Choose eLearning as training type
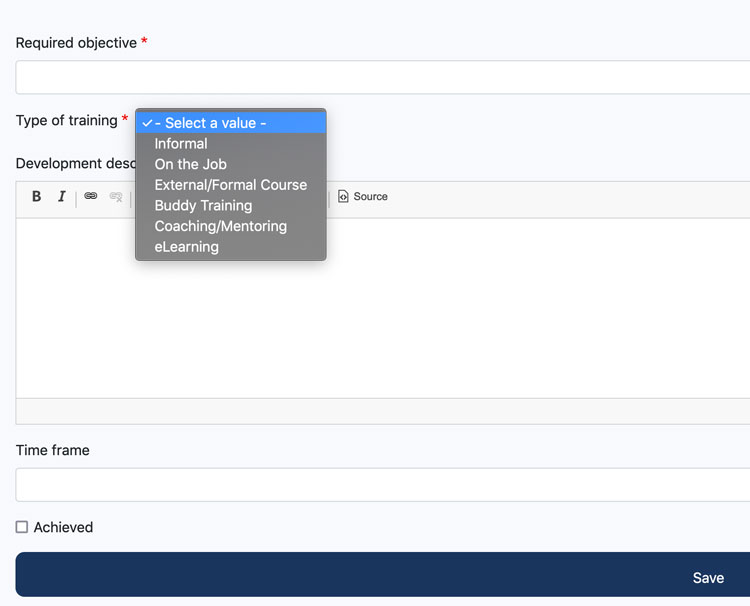The height and width of the screenshot is (606, 750). [186, 247]
